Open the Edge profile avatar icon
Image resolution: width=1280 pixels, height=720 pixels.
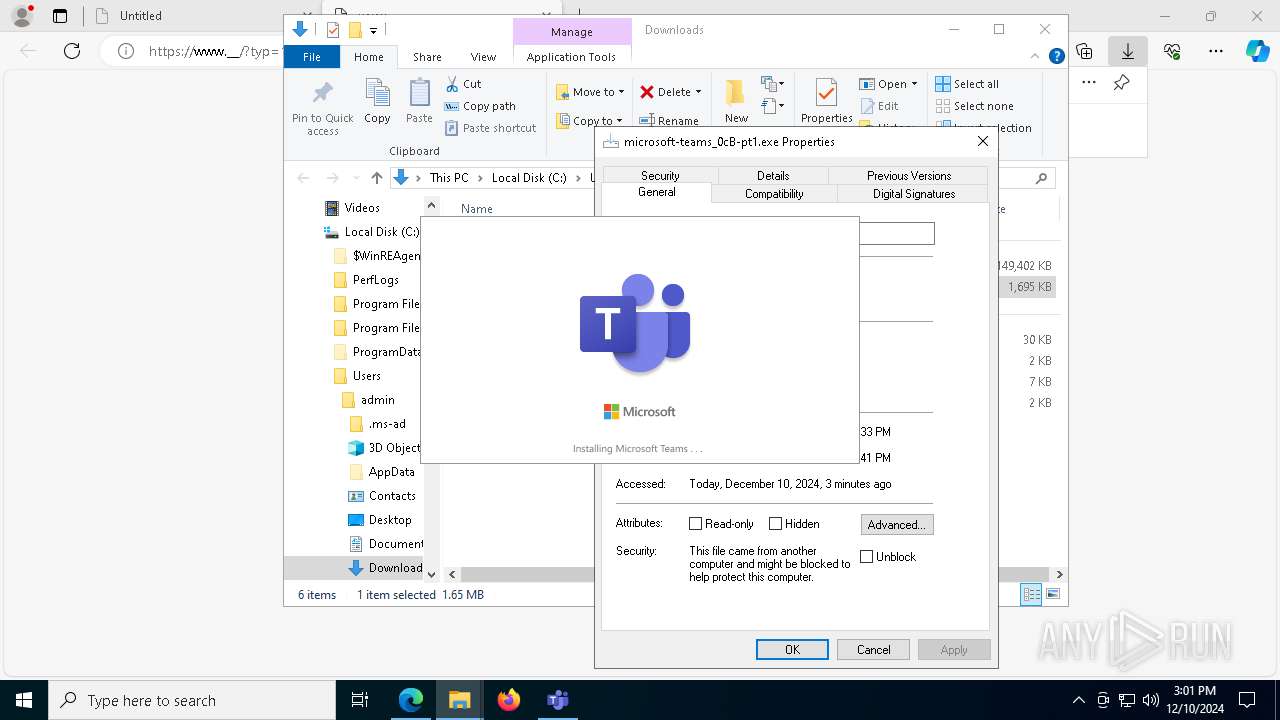21,15
